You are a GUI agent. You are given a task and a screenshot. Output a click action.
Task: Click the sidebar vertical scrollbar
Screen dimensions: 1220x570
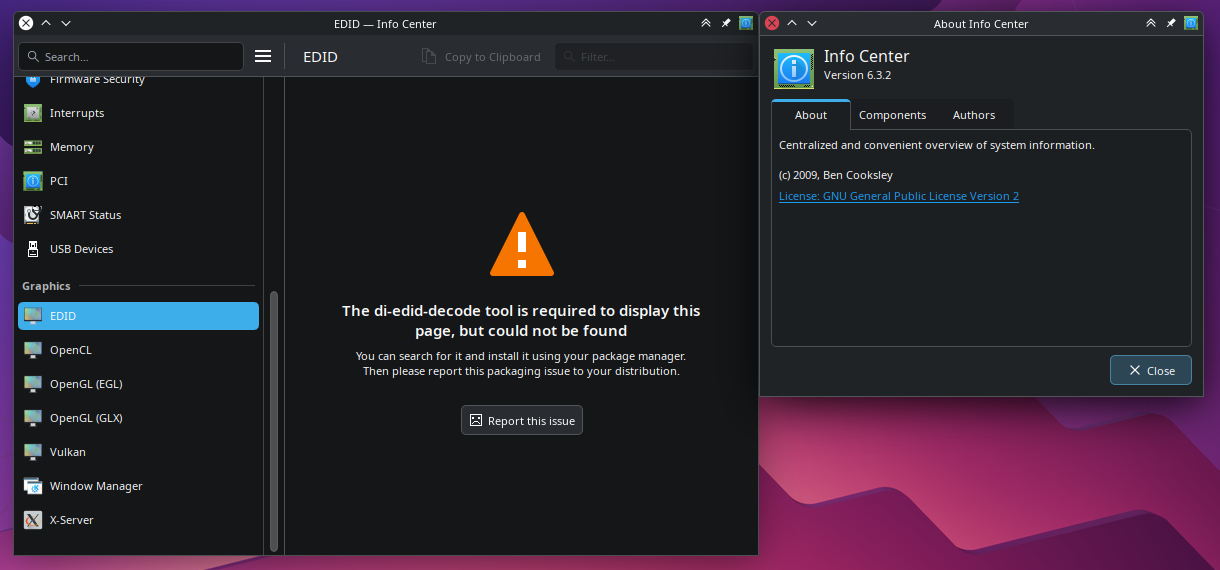tap(274, 420)
